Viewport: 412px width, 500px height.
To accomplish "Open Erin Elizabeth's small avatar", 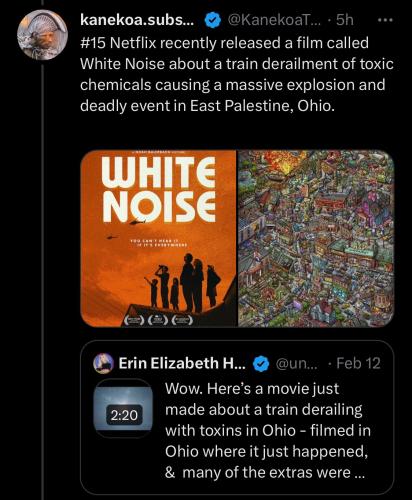I will pyautogui.click(x=103, y=363).
